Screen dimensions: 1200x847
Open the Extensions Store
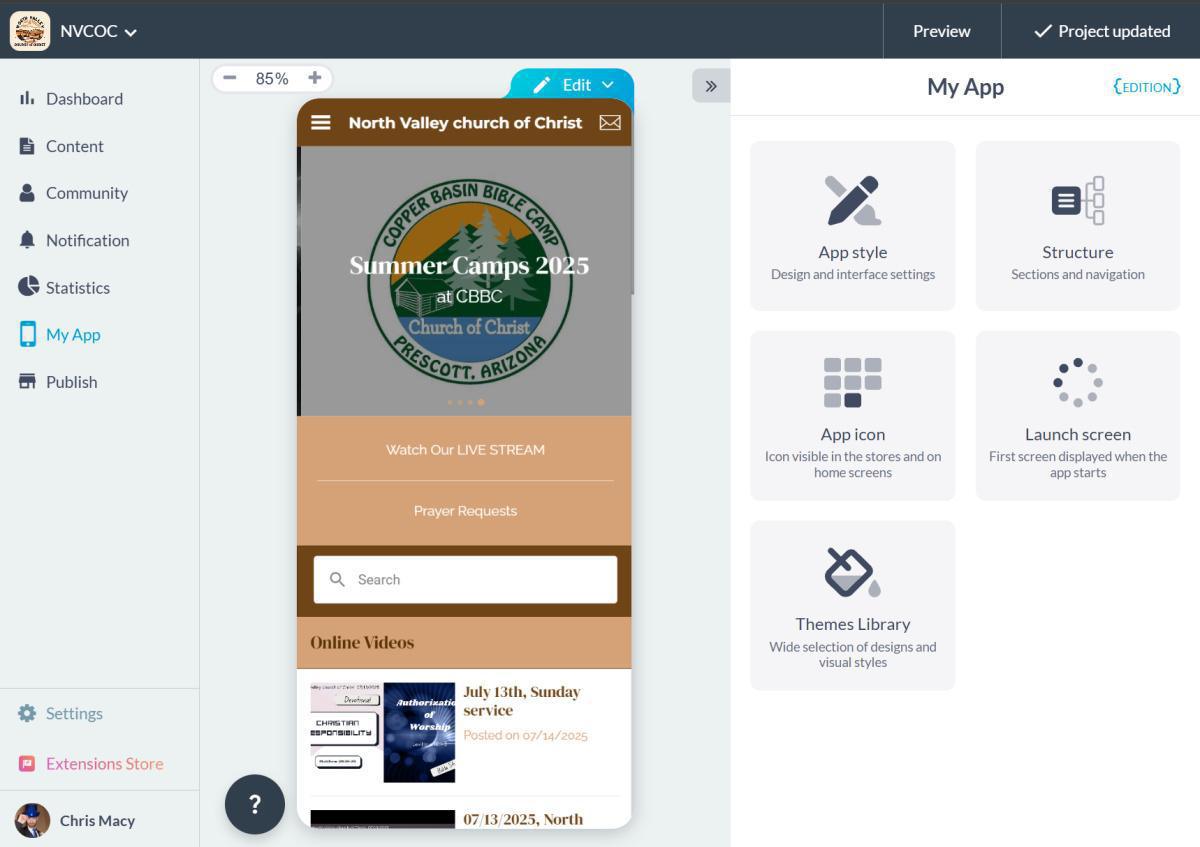(x=104, y=763)
